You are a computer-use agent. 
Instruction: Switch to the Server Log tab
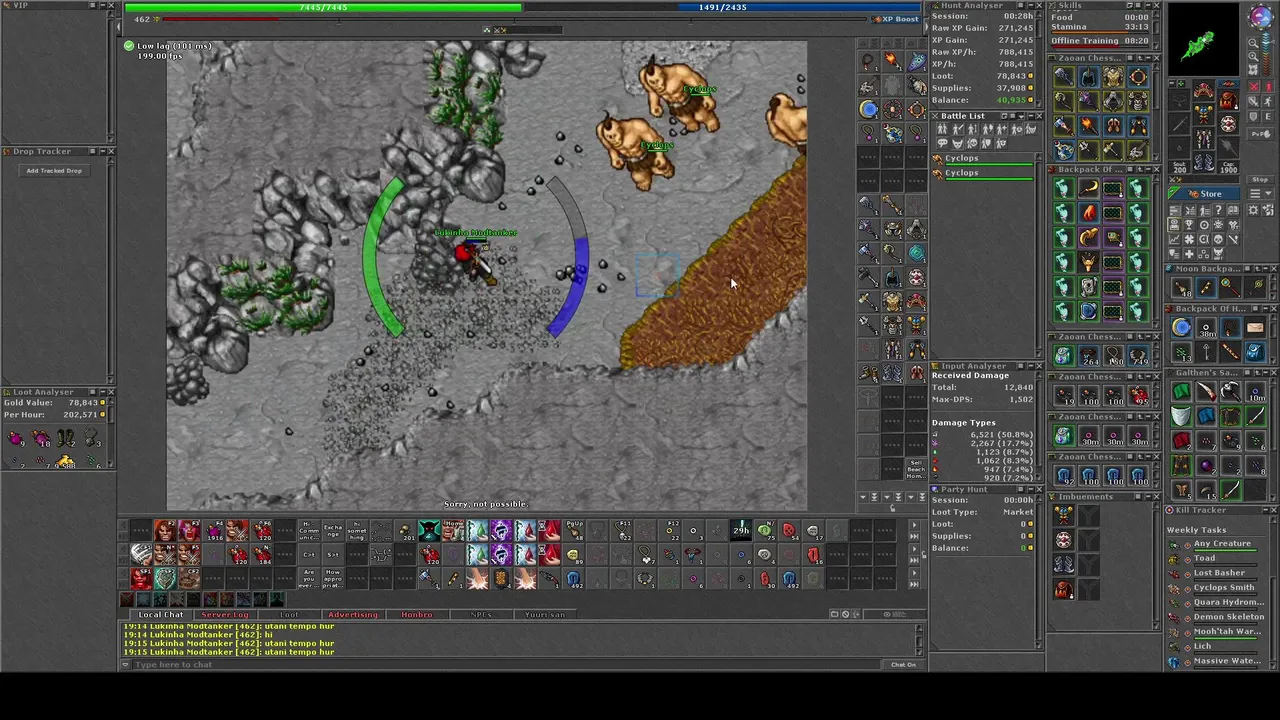[x=225, y=614]
